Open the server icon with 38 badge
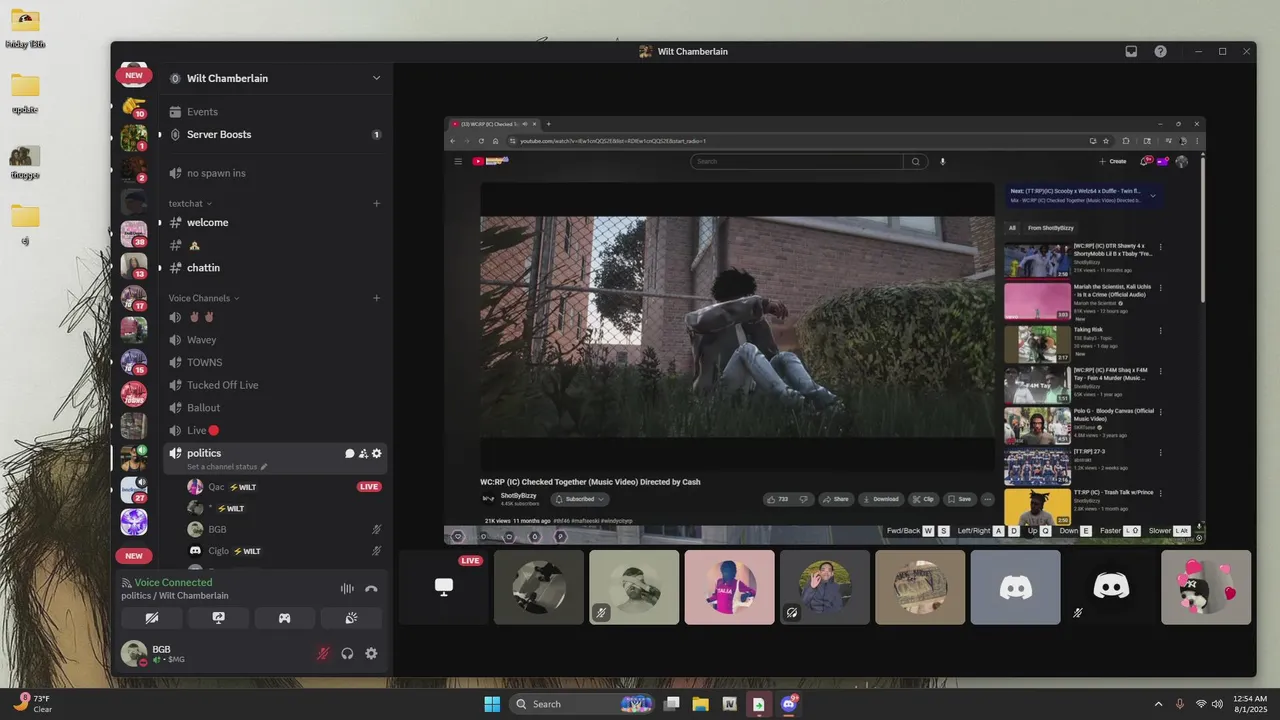 pos(134,234)
